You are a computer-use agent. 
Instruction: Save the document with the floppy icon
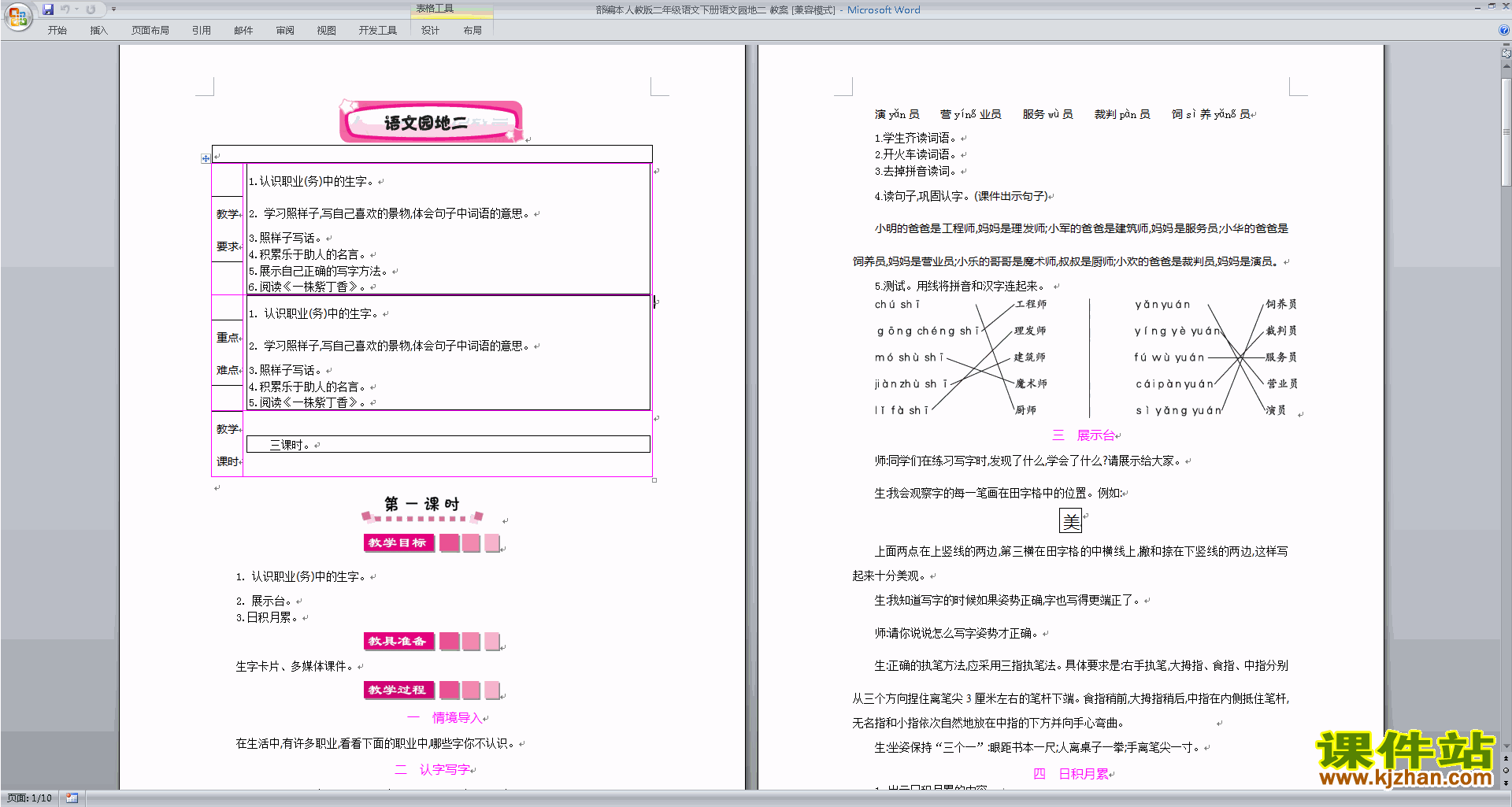click(x=48, y=9)
